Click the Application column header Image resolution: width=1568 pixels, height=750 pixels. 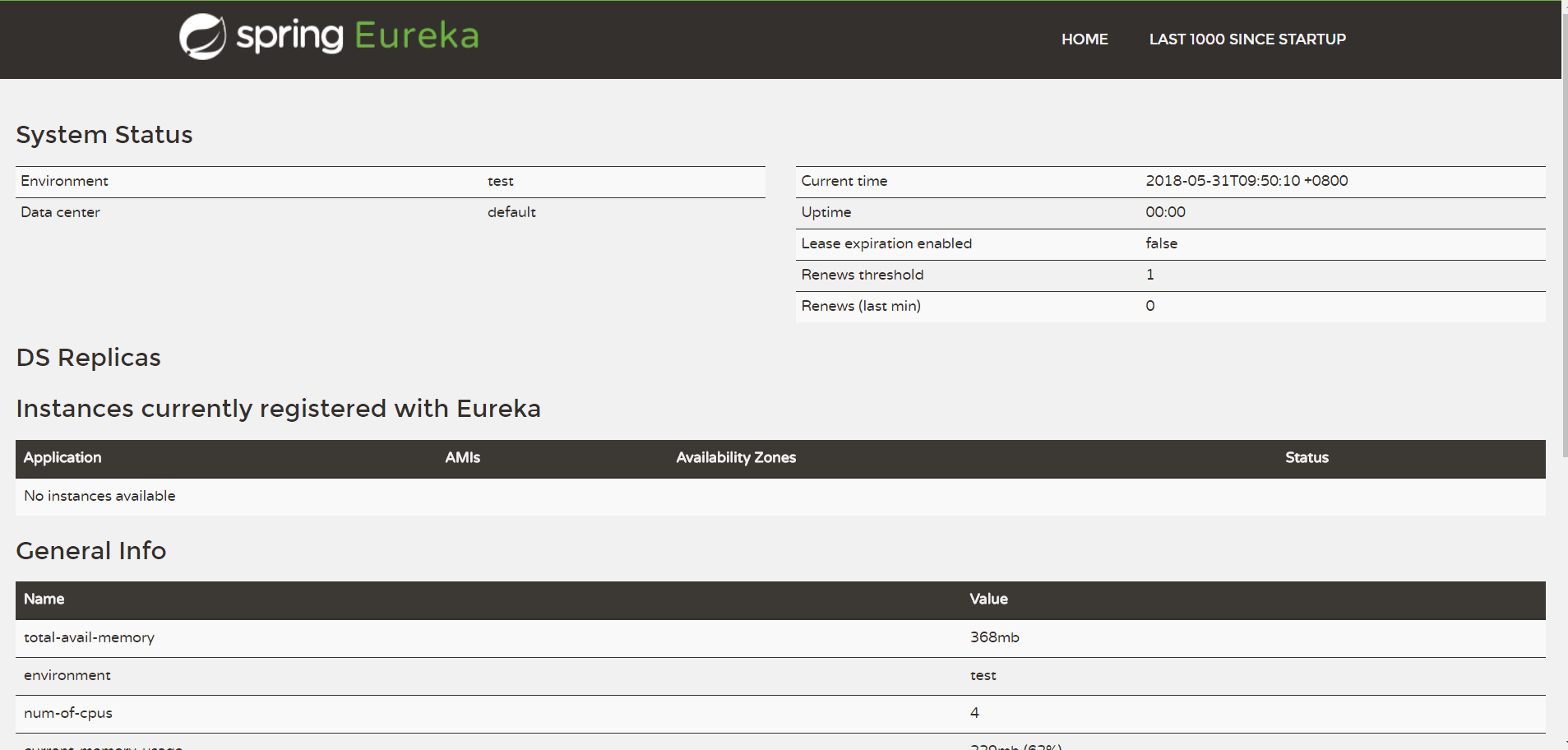(x=62, y=458)
